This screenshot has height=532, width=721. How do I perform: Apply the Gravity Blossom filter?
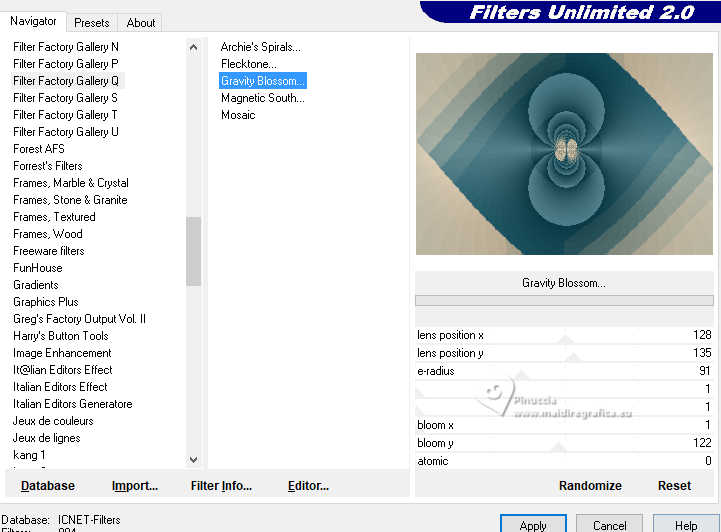coord(533,525)
